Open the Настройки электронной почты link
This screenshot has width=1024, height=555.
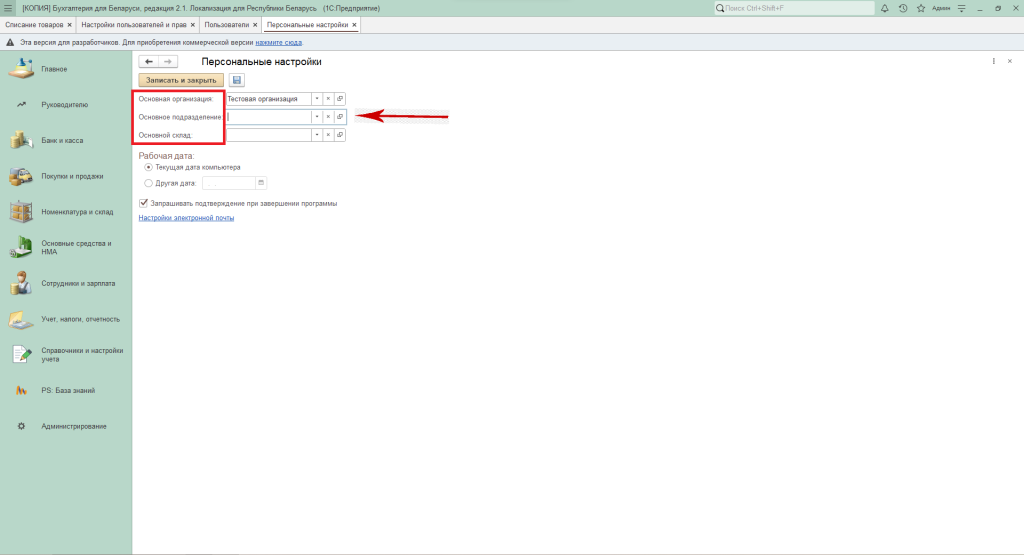coord(186,218)
